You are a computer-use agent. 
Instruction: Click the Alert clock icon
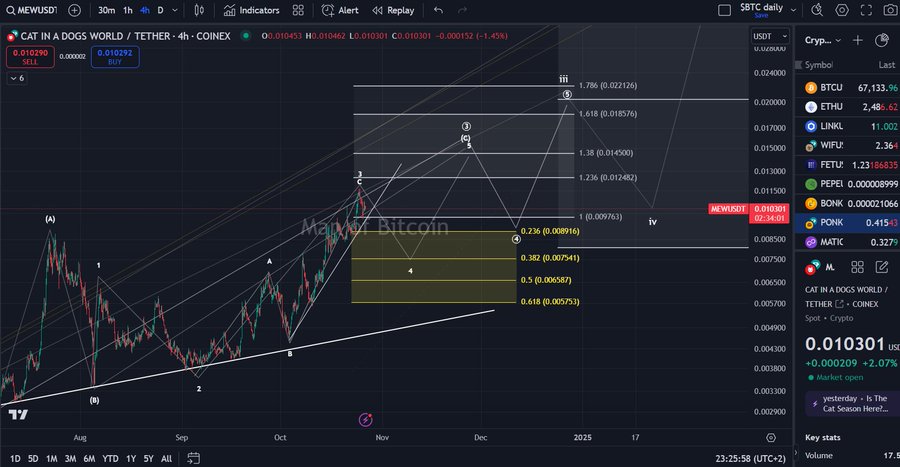tap(340, 10)
